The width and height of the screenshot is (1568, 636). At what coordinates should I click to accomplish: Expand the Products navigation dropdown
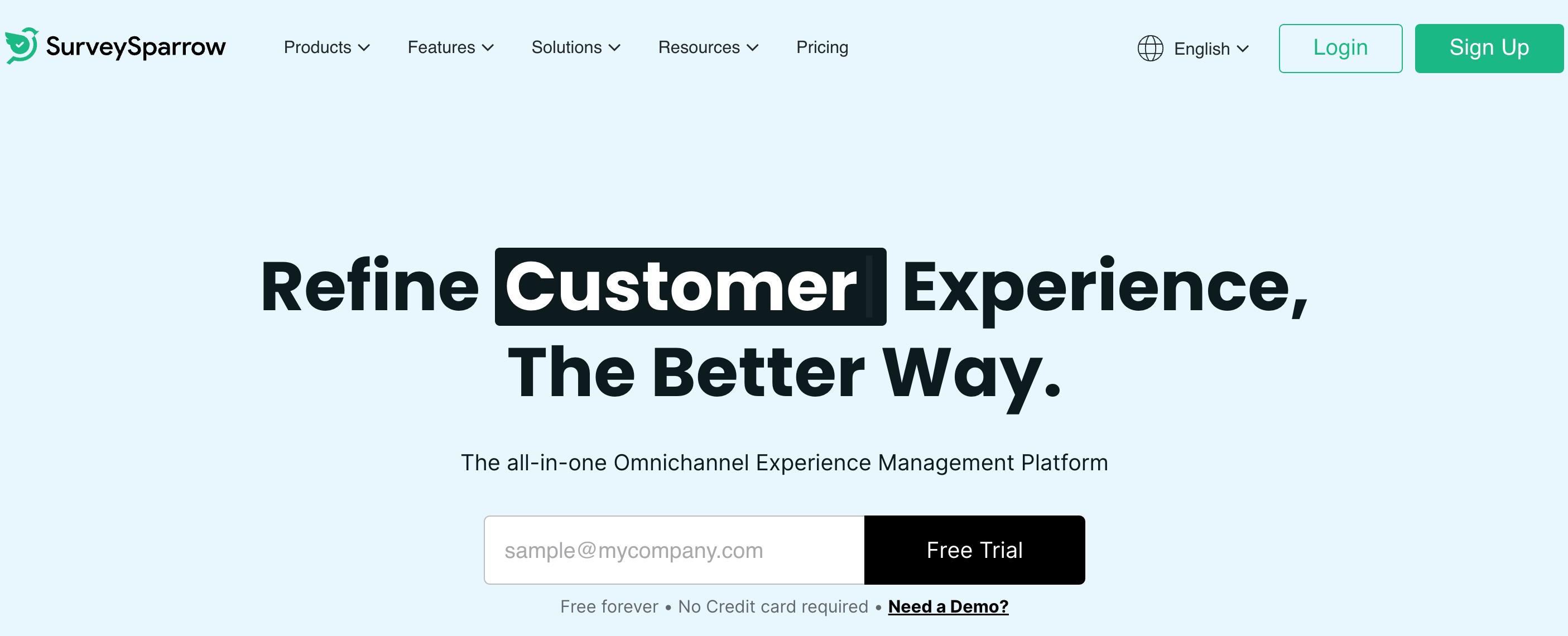[325, 47]
